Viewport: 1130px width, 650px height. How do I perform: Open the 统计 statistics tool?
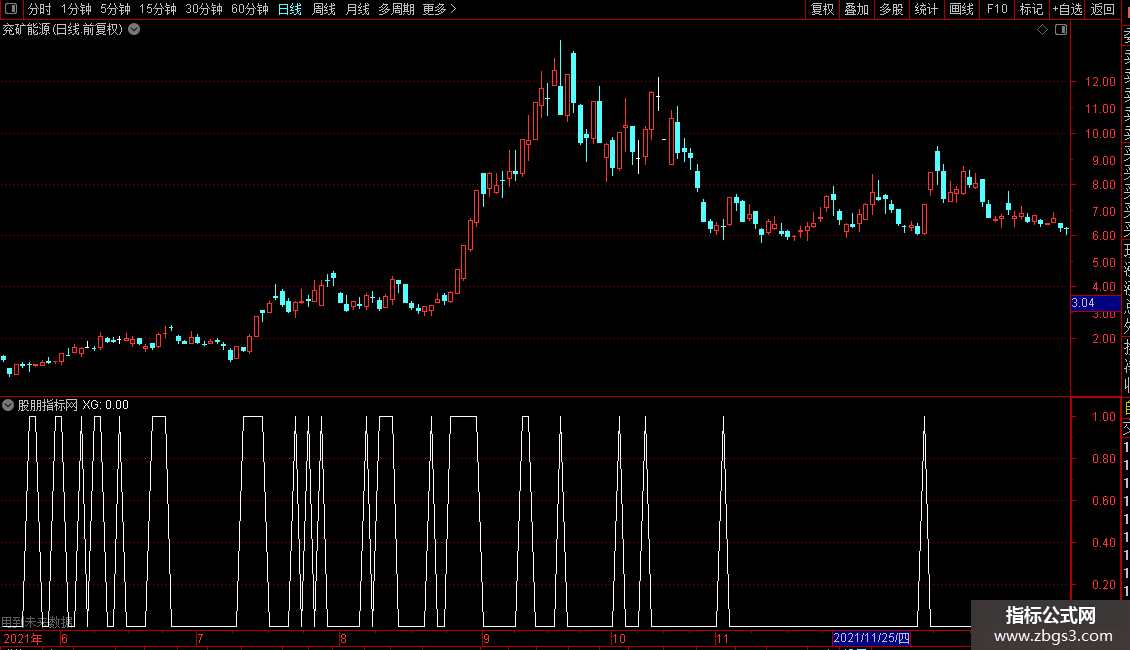pyautogui.click(x=926, y=9)
